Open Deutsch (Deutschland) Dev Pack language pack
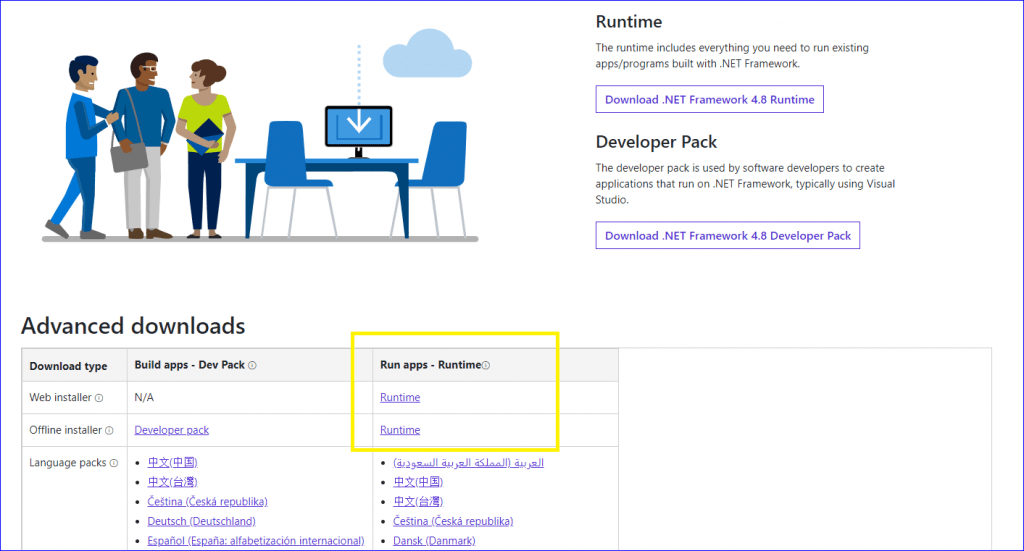The image size is (1024, 551). coord(201,521)
